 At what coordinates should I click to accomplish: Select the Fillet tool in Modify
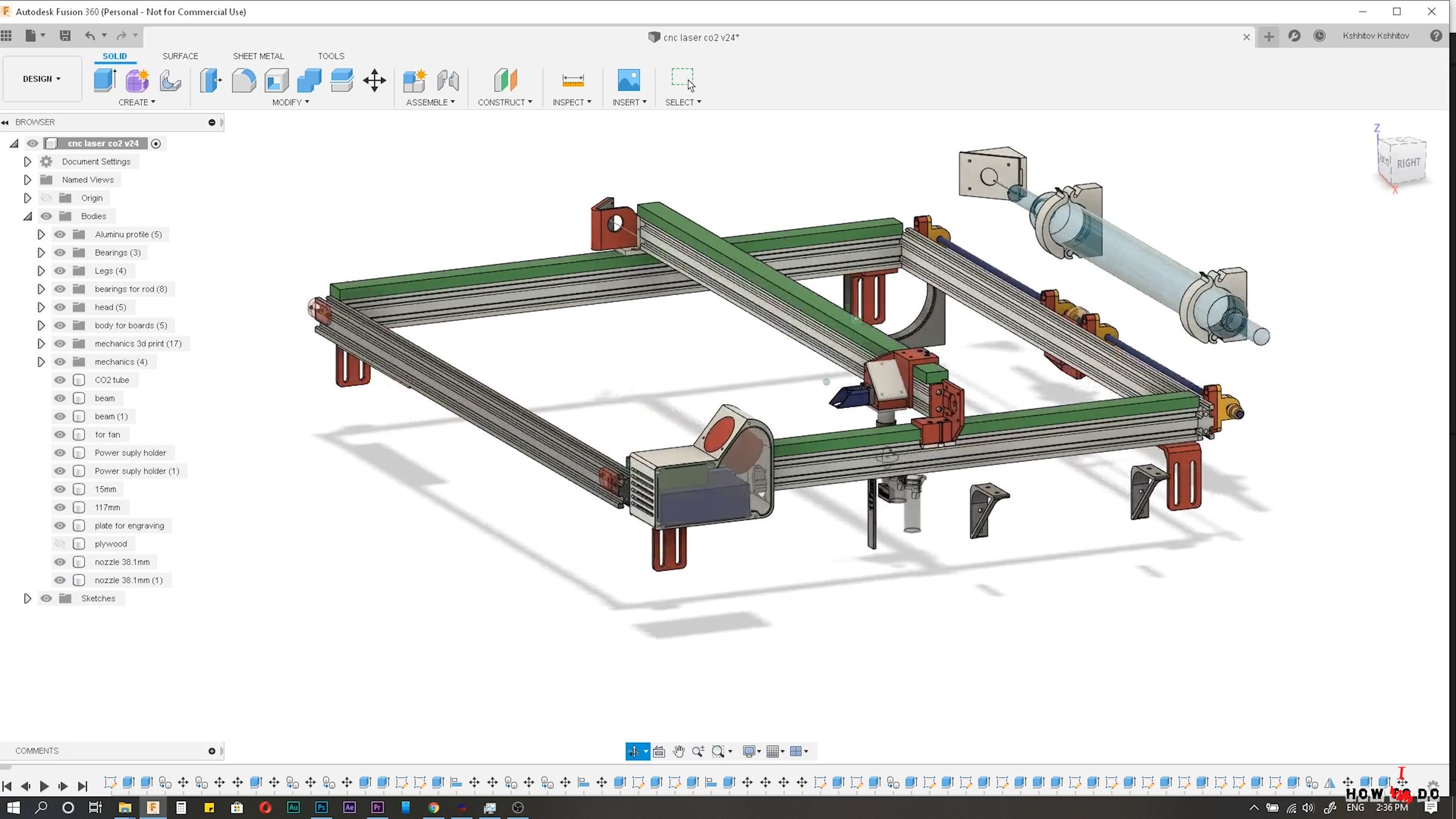[244, 80]
